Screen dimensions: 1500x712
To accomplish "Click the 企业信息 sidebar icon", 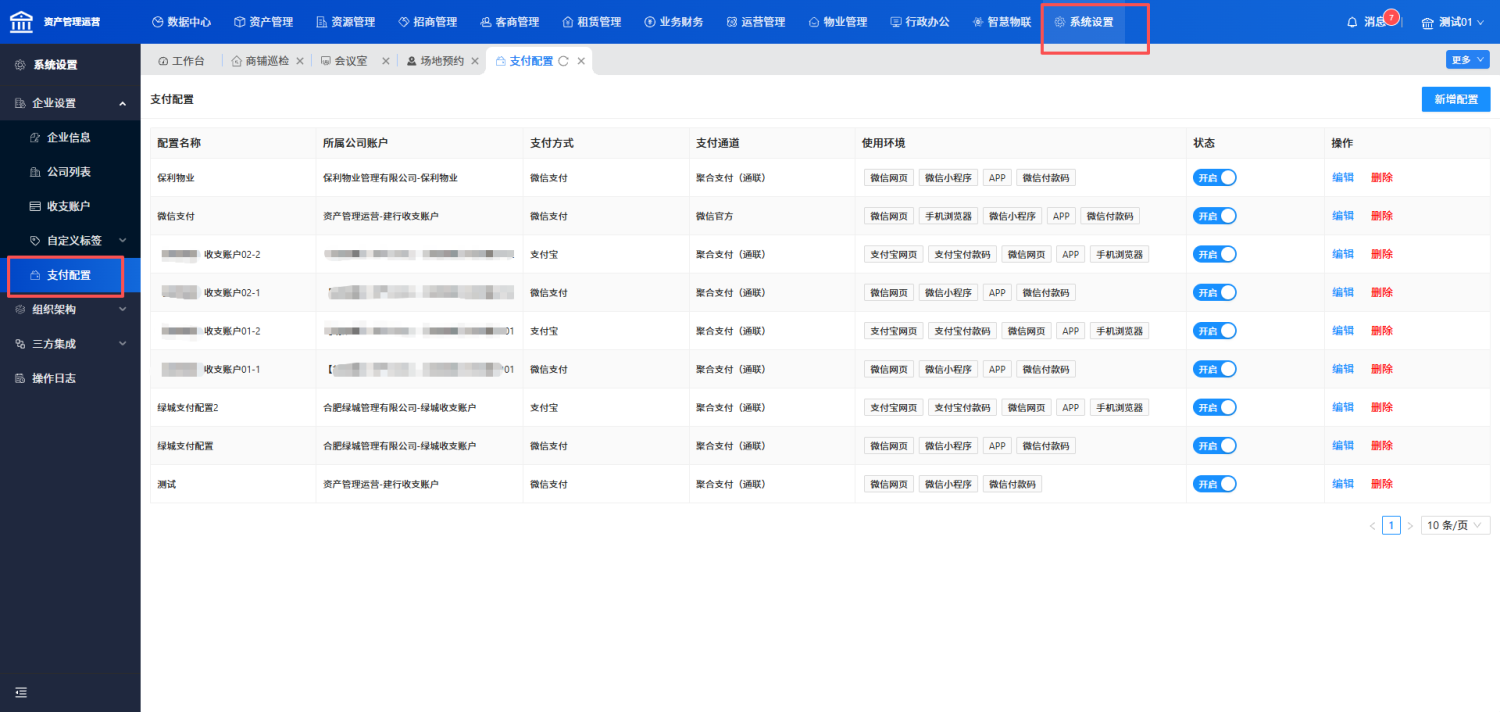I will click(x=36, y=137).
